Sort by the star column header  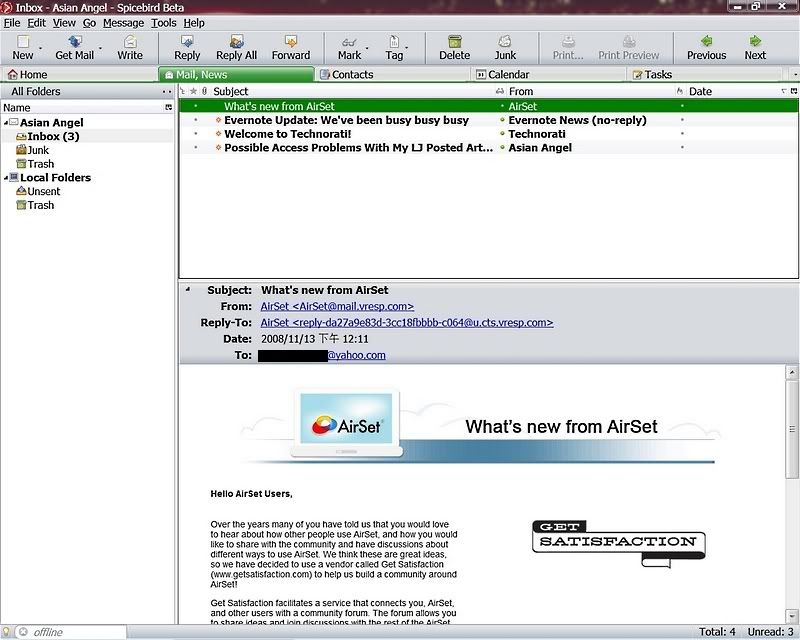[193, 91]
